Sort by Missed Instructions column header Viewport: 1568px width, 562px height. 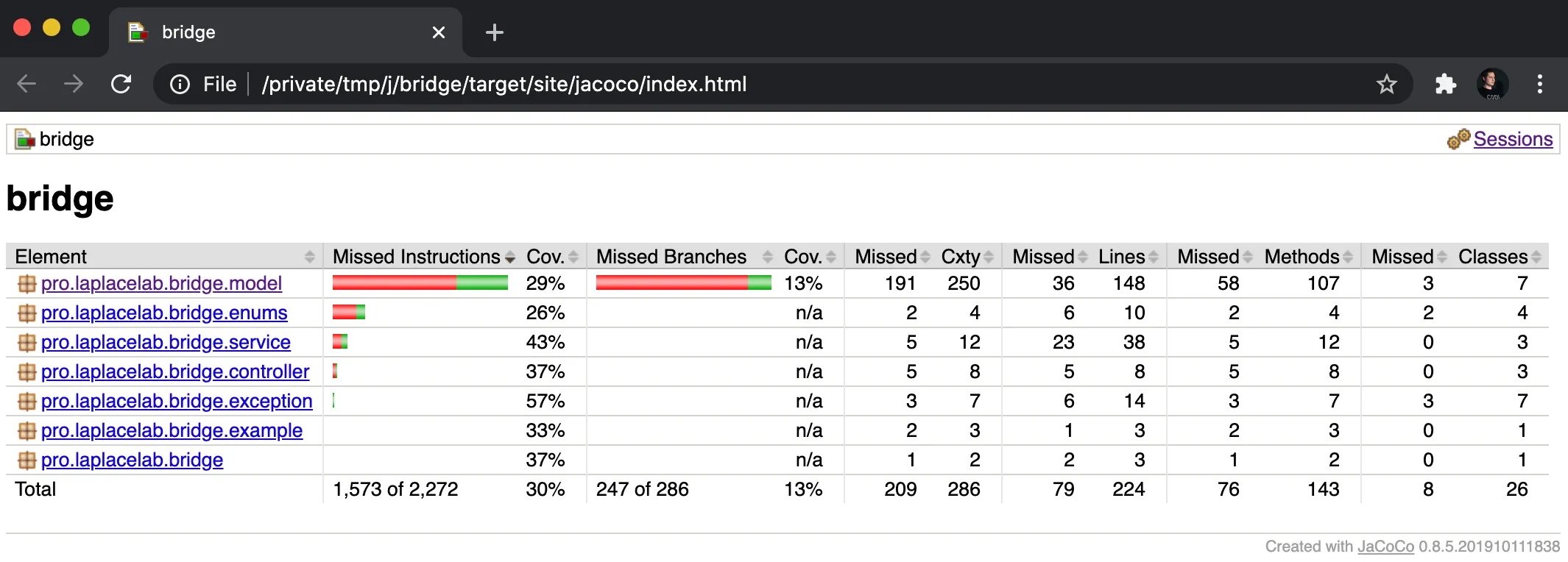click(x=417, y=257)
